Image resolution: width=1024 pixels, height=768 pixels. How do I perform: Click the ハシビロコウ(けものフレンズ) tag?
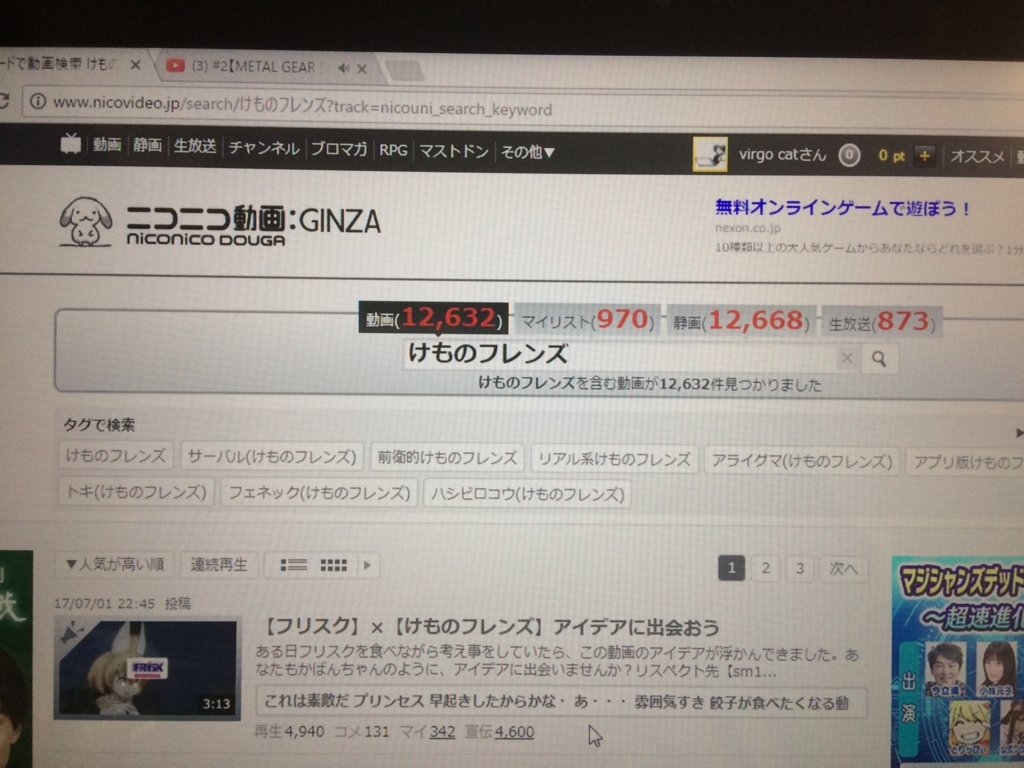[x=527, y=494]
